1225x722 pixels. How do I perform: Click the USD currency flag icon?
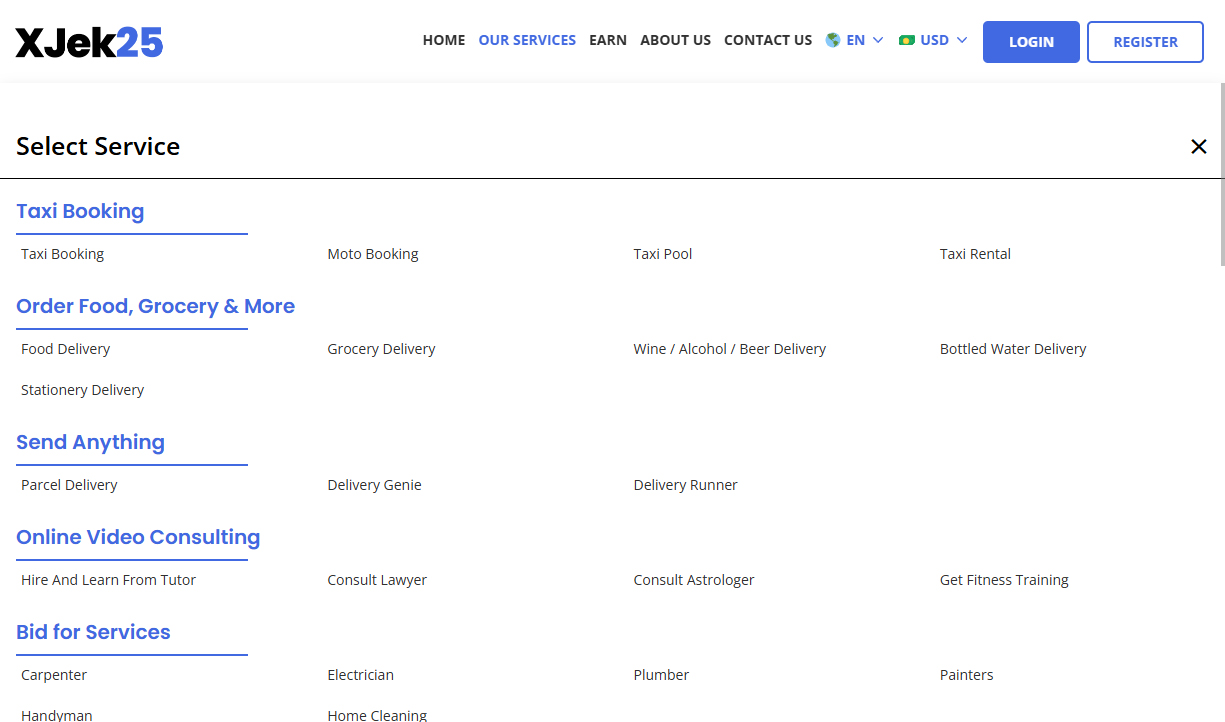point(906,41)
